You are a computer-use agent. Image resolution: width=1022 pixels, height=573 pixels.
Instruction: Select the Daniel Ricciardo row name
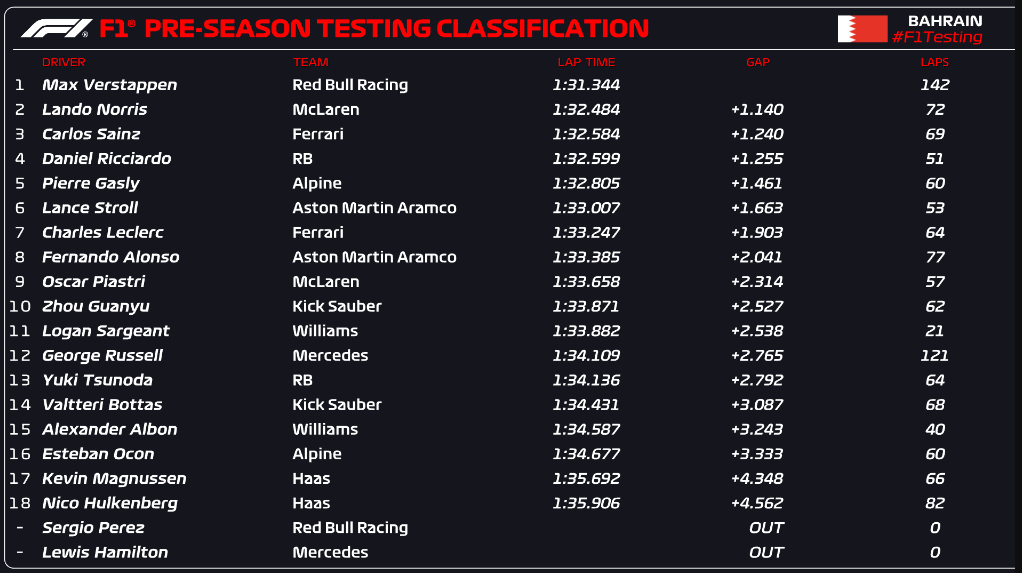106,158
